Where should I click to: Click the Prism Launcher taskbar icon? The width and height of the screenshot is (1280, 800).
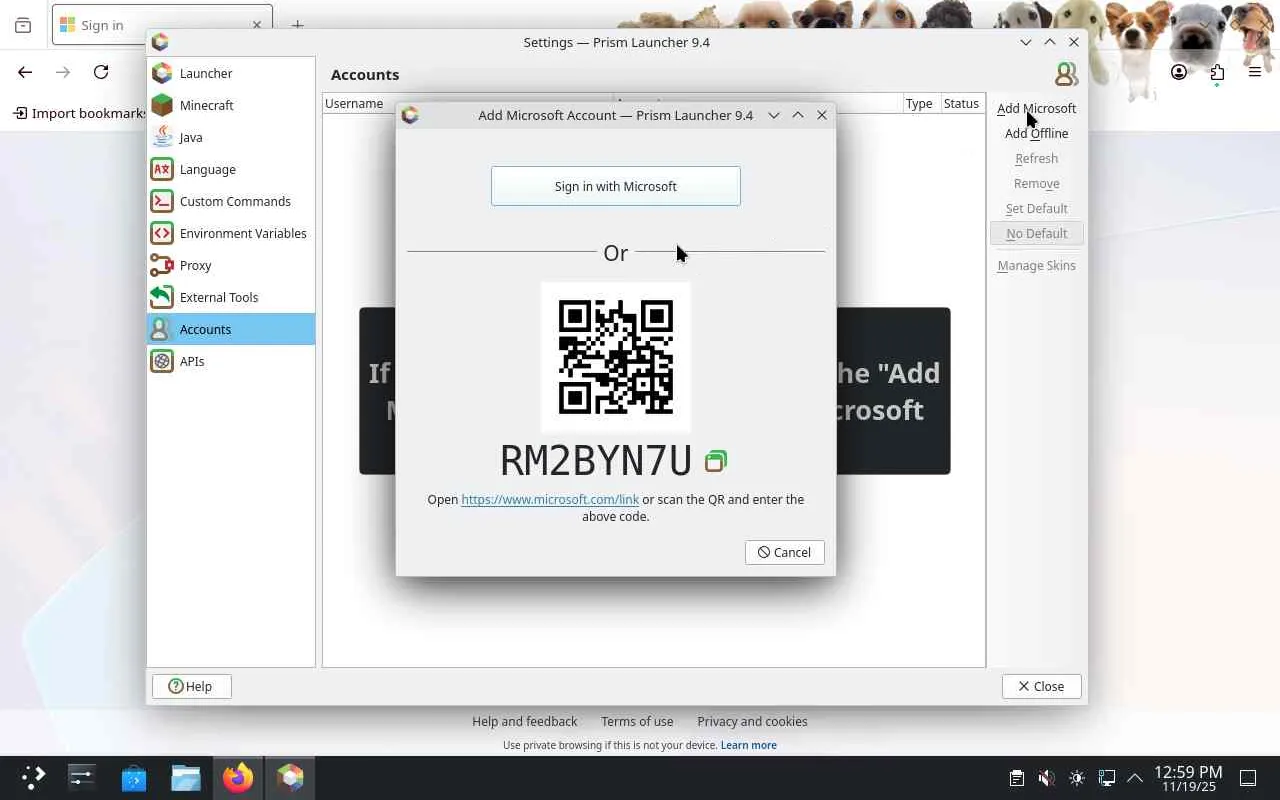coord(290,778)
